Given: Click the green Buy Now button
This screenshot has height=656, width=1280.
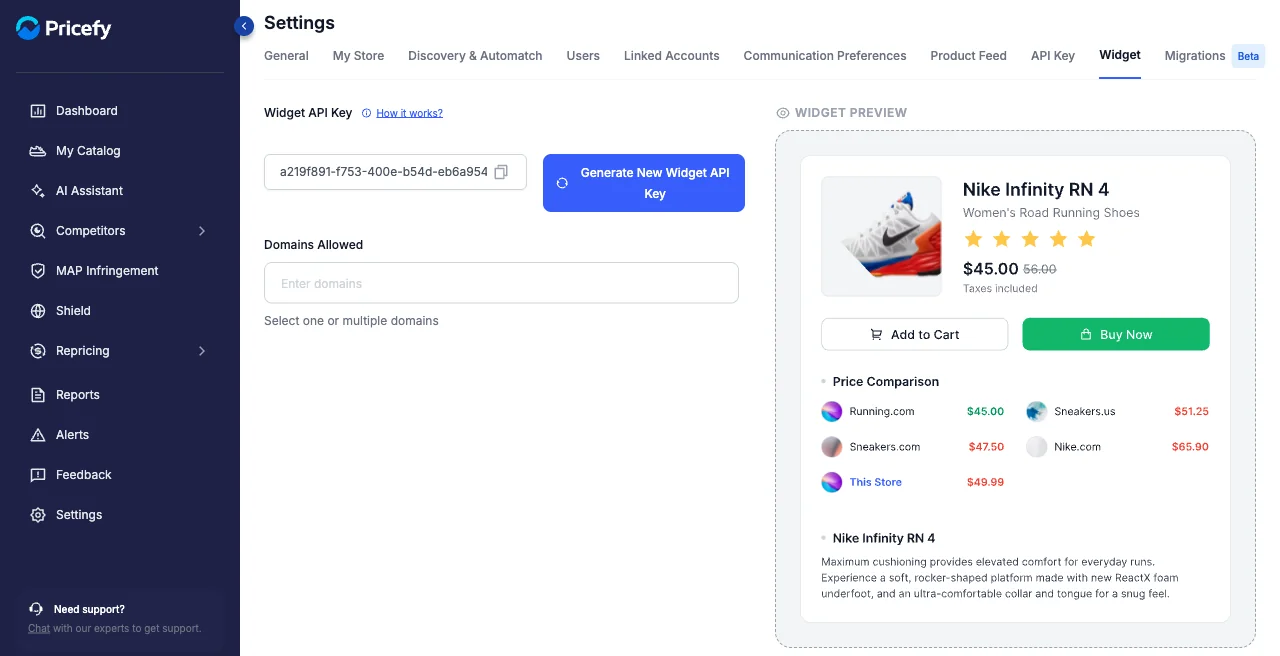Looking at the screenshot, I should tap(1116, 334).
